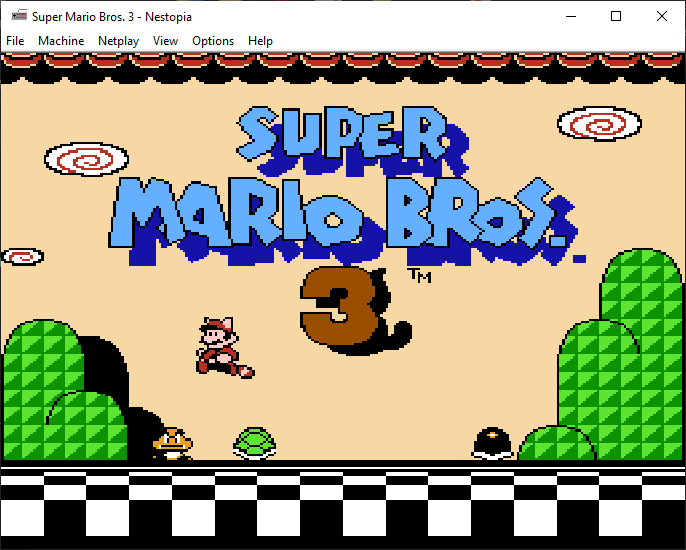The width and height of the screenshot is (686, 550).
Task: Click the brown number 3 logo
Action: (x=339, y=305)
